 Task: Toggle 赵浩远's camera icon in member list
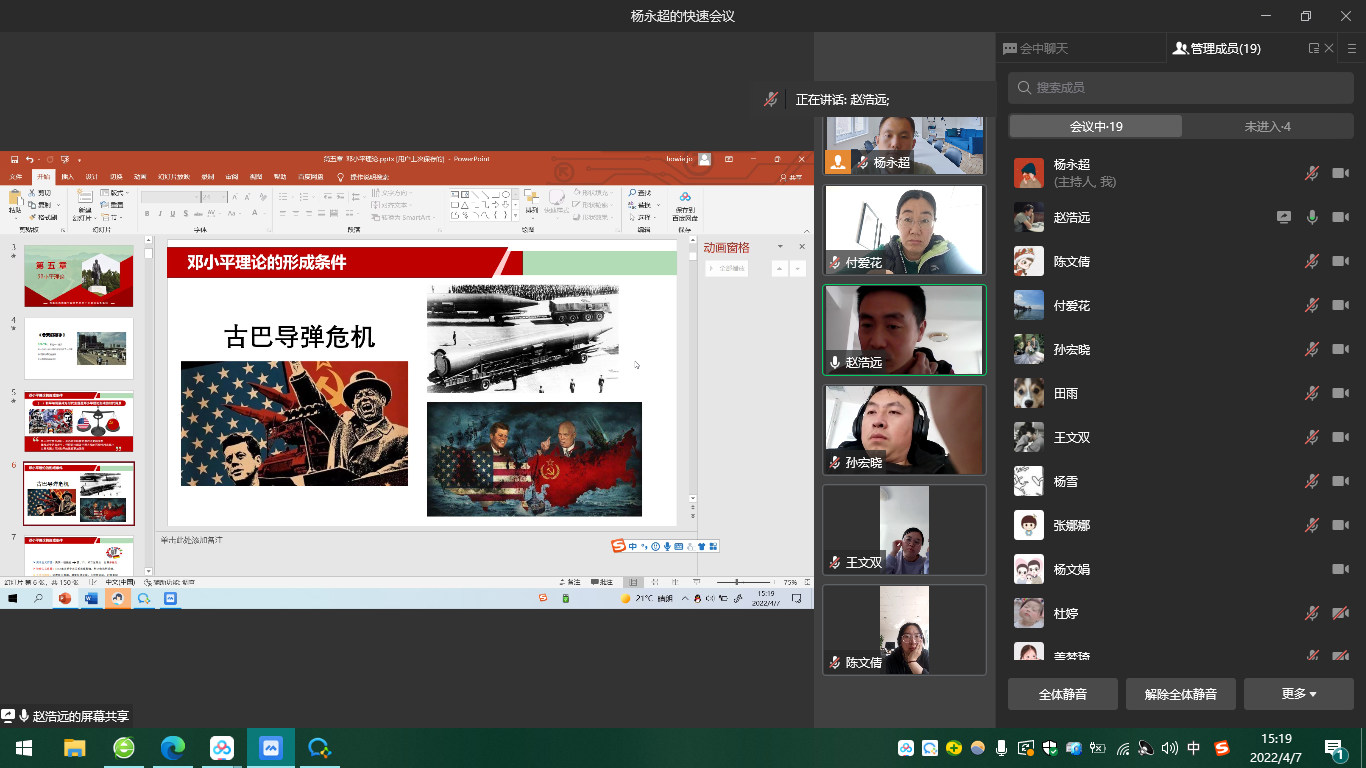[1340, 217]
